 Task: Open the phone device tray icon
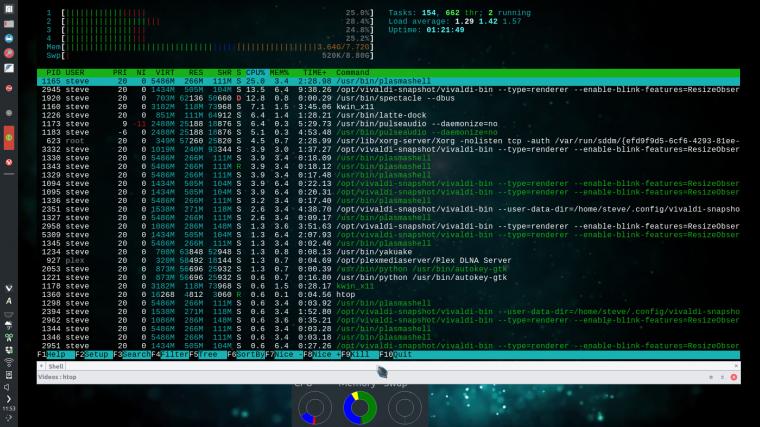[9, 375]
